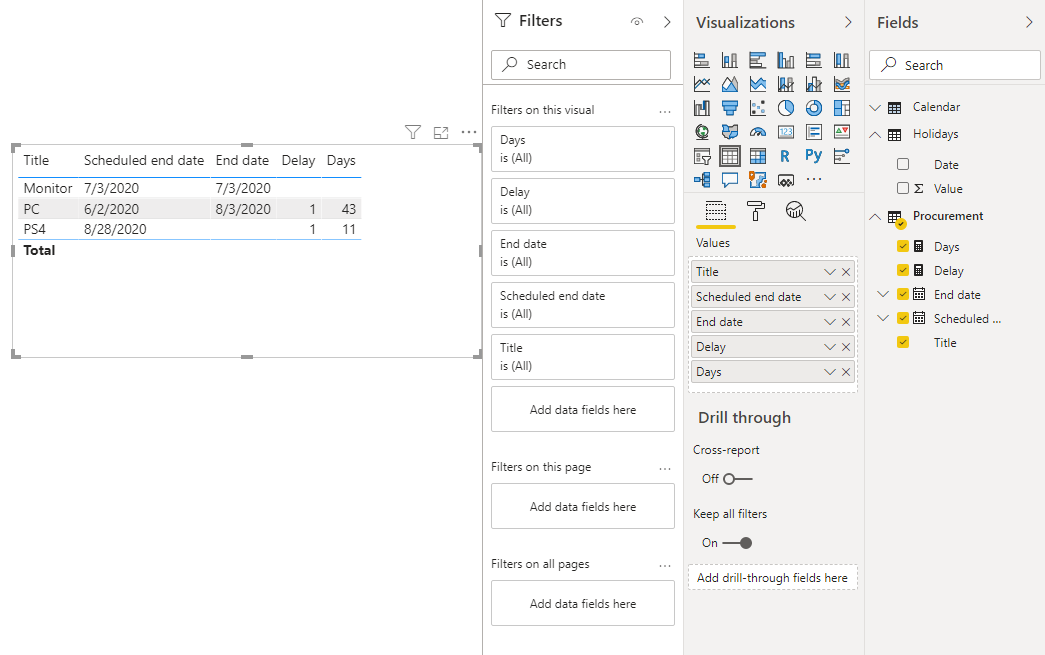Select the Matrix visual
Viewport: 1045px width, 655px height.
[758, 156]
